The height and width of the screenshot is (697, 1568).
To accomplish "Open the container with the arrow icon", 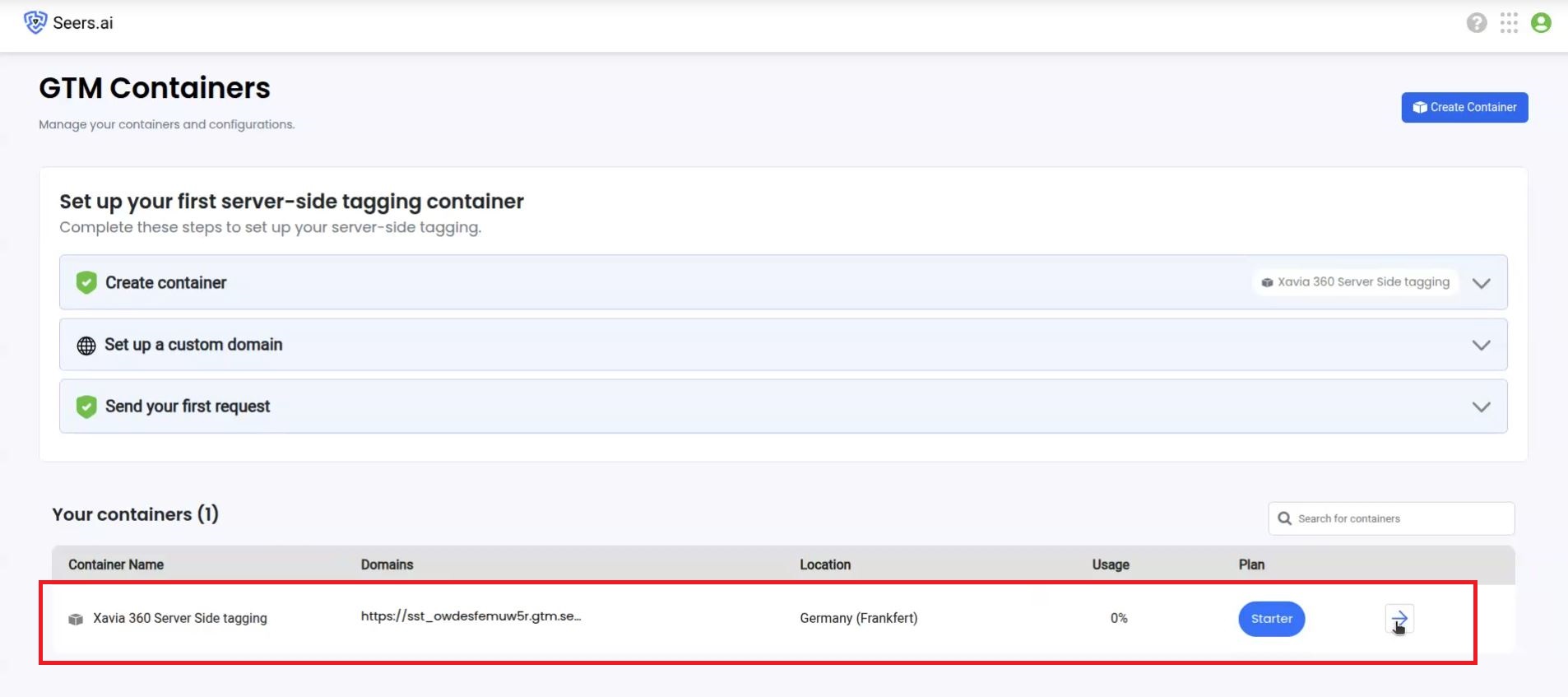I will click(x=1399, y=619).
